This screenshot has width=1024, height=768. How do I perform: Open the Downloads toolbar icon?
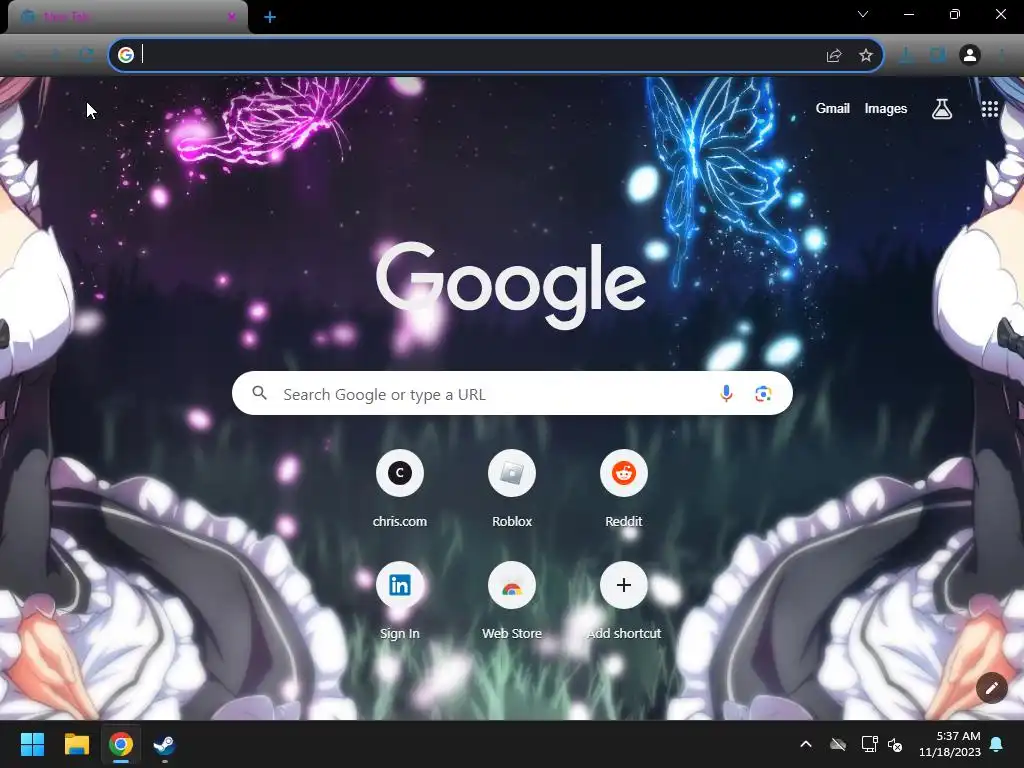pos(906,56)
